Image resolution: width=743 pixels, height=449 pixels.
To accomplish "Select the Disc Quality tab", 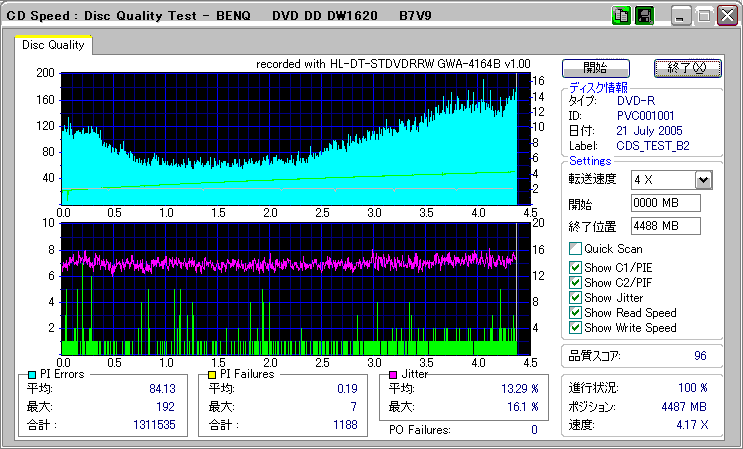I will pos(53,45).
